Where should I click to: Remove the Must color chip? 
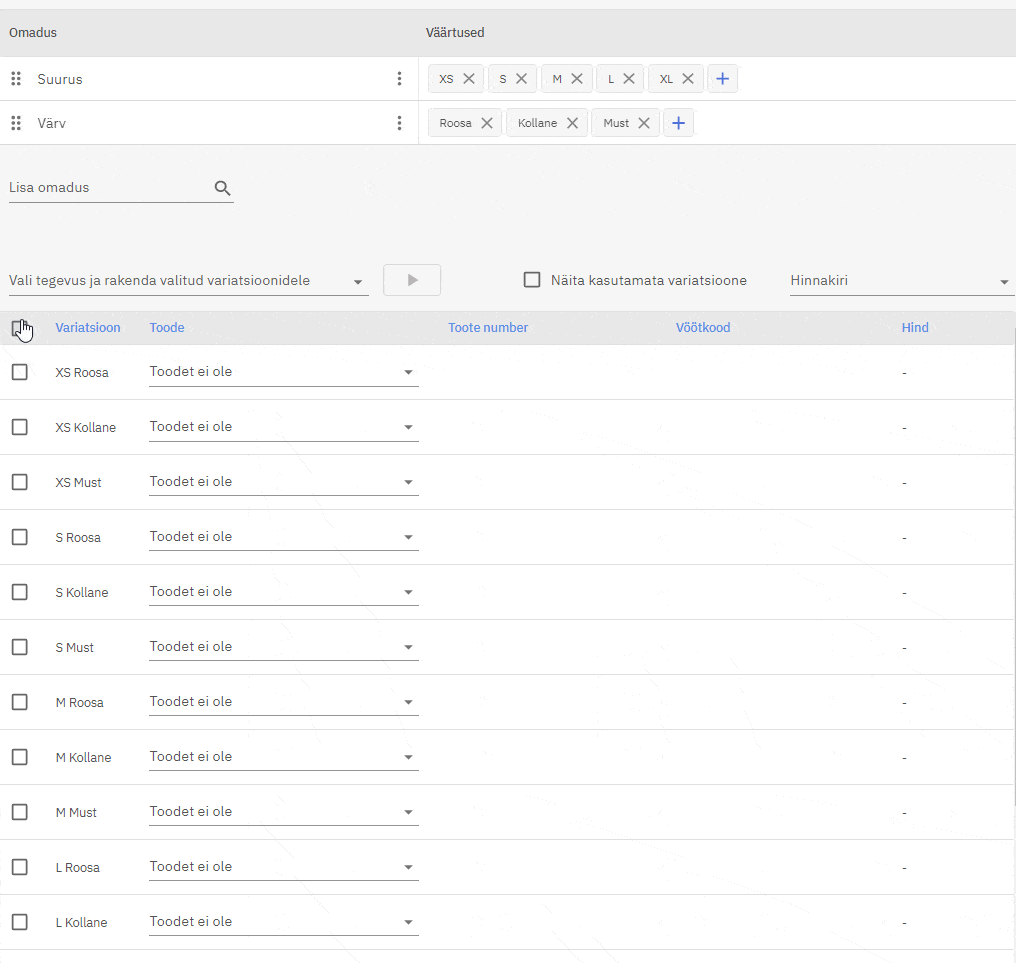tap(644, 123)
